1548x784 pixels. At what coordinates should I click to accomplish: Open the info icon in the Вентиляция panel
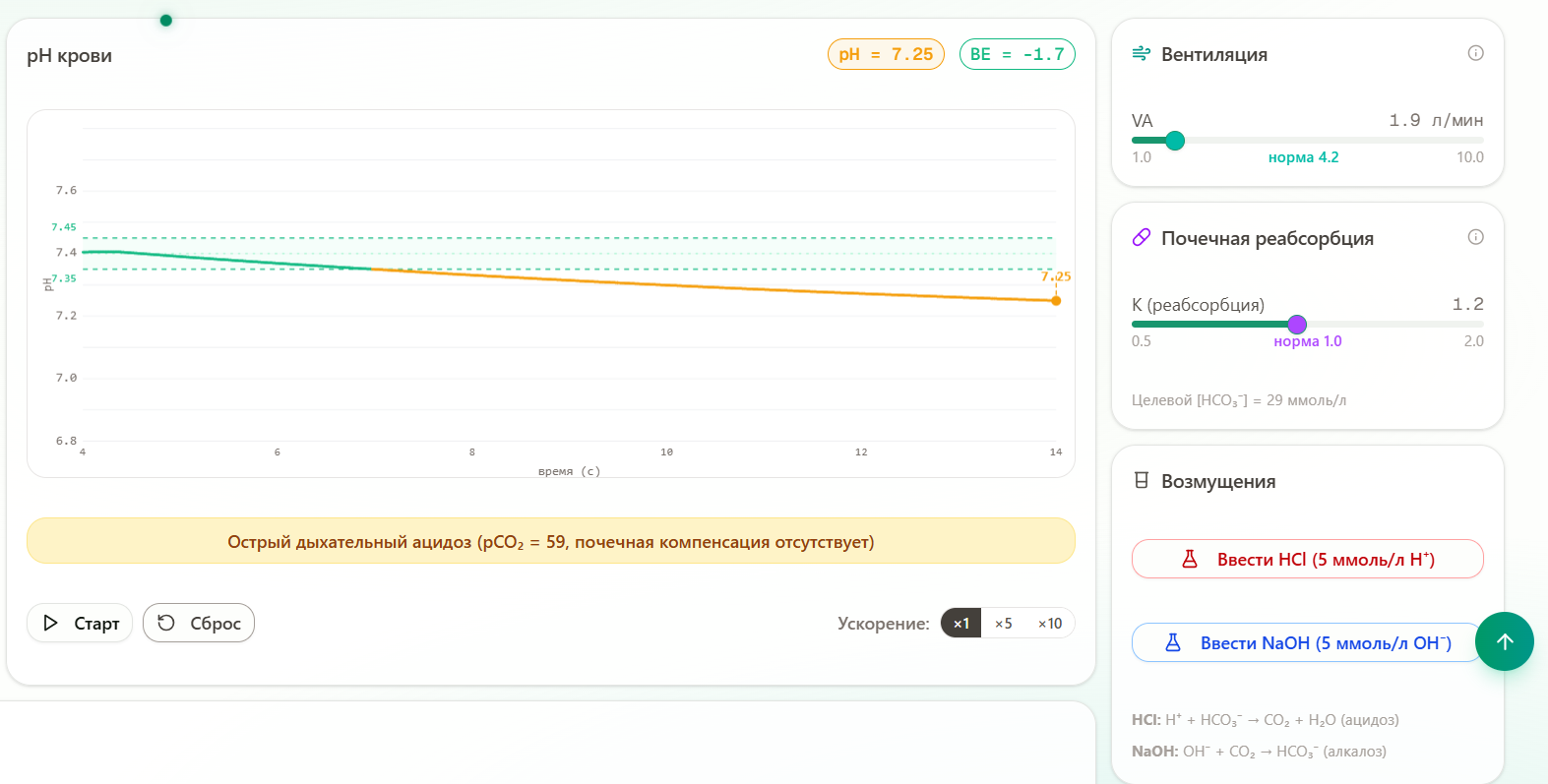coord(1475,53)
